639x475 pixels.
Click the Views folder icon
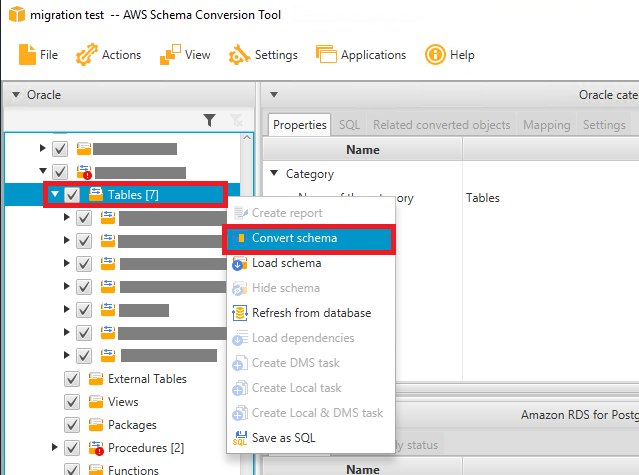coord(96,402)
